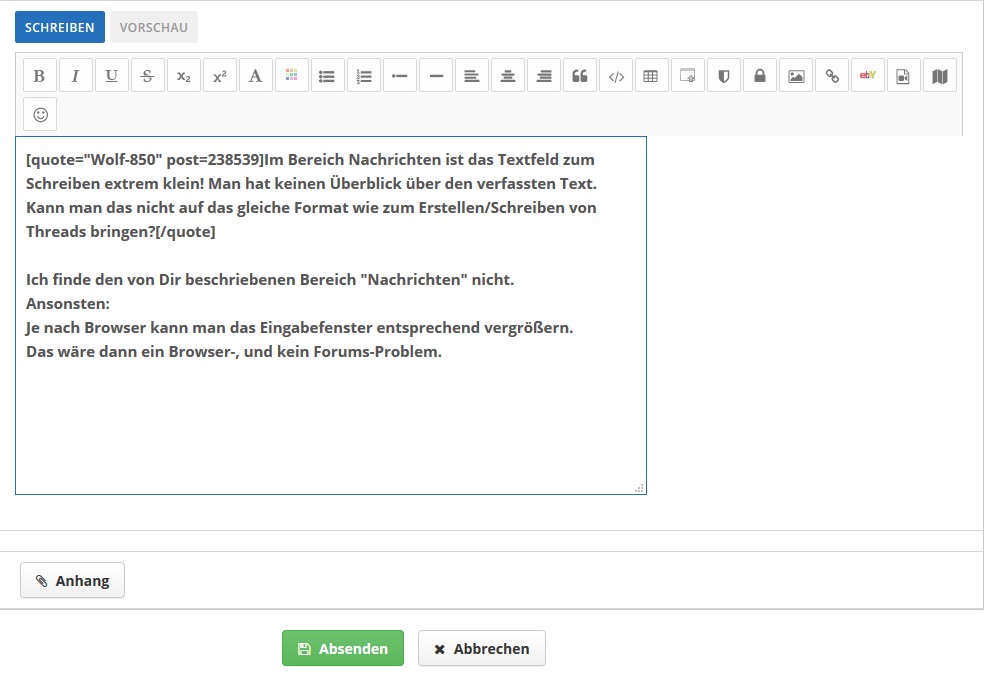Open the text color palette
The height and width of the screenshot is (683, 998).
click(x=292, y=76)
